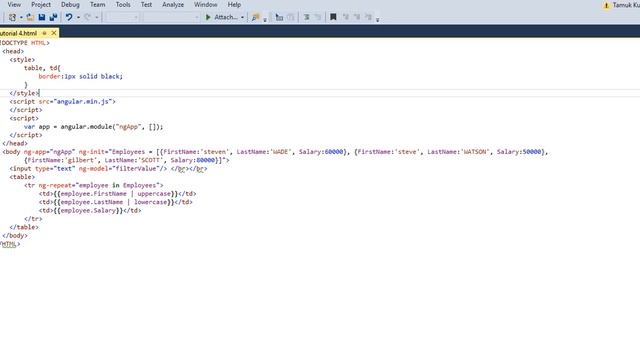Open the View menu
This screenshot has width=640, height=360.
[14, 4]
